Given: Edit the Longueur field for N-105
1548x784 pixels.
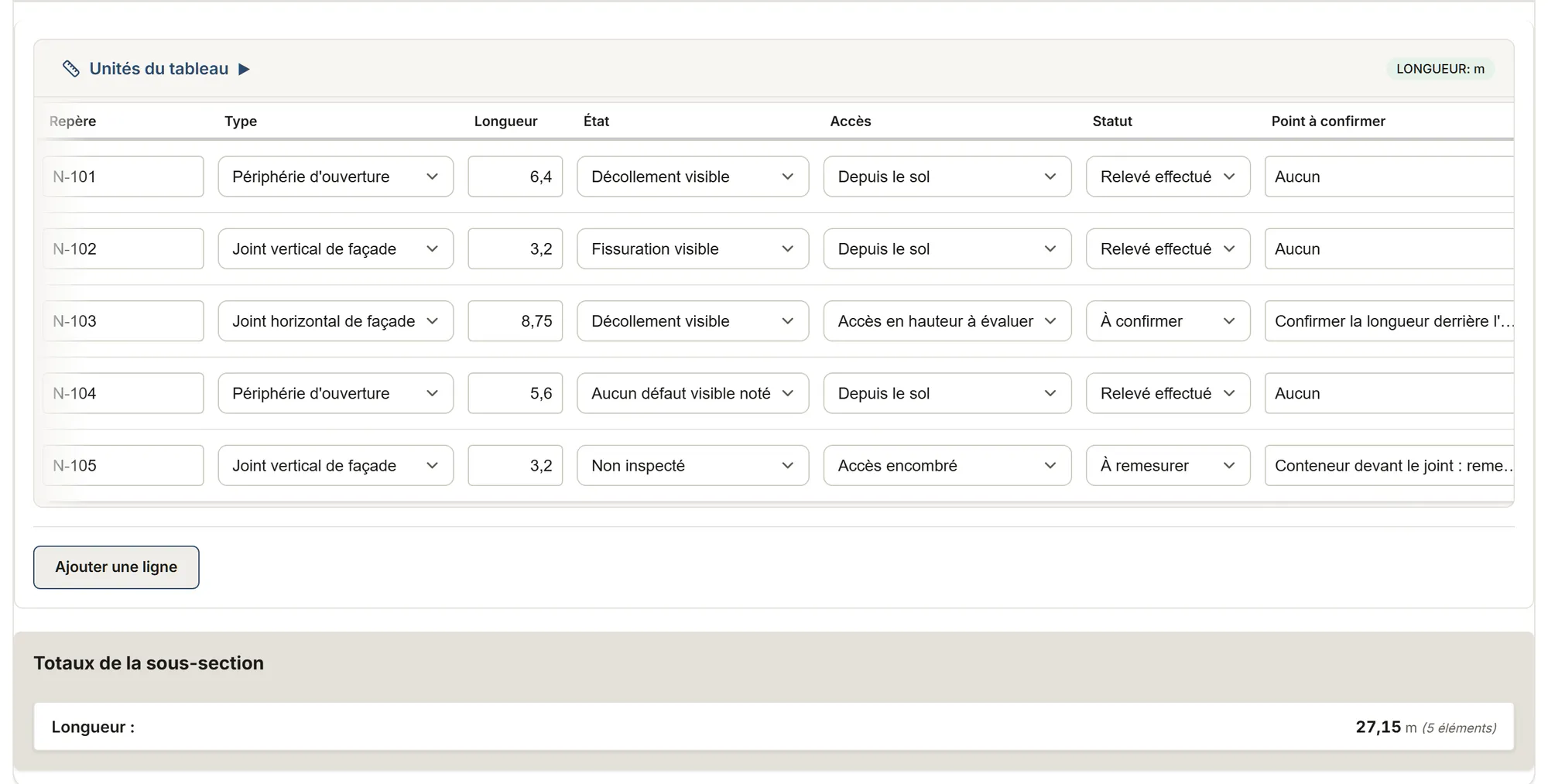Looking at the screenshot, I should pos(515,465).
